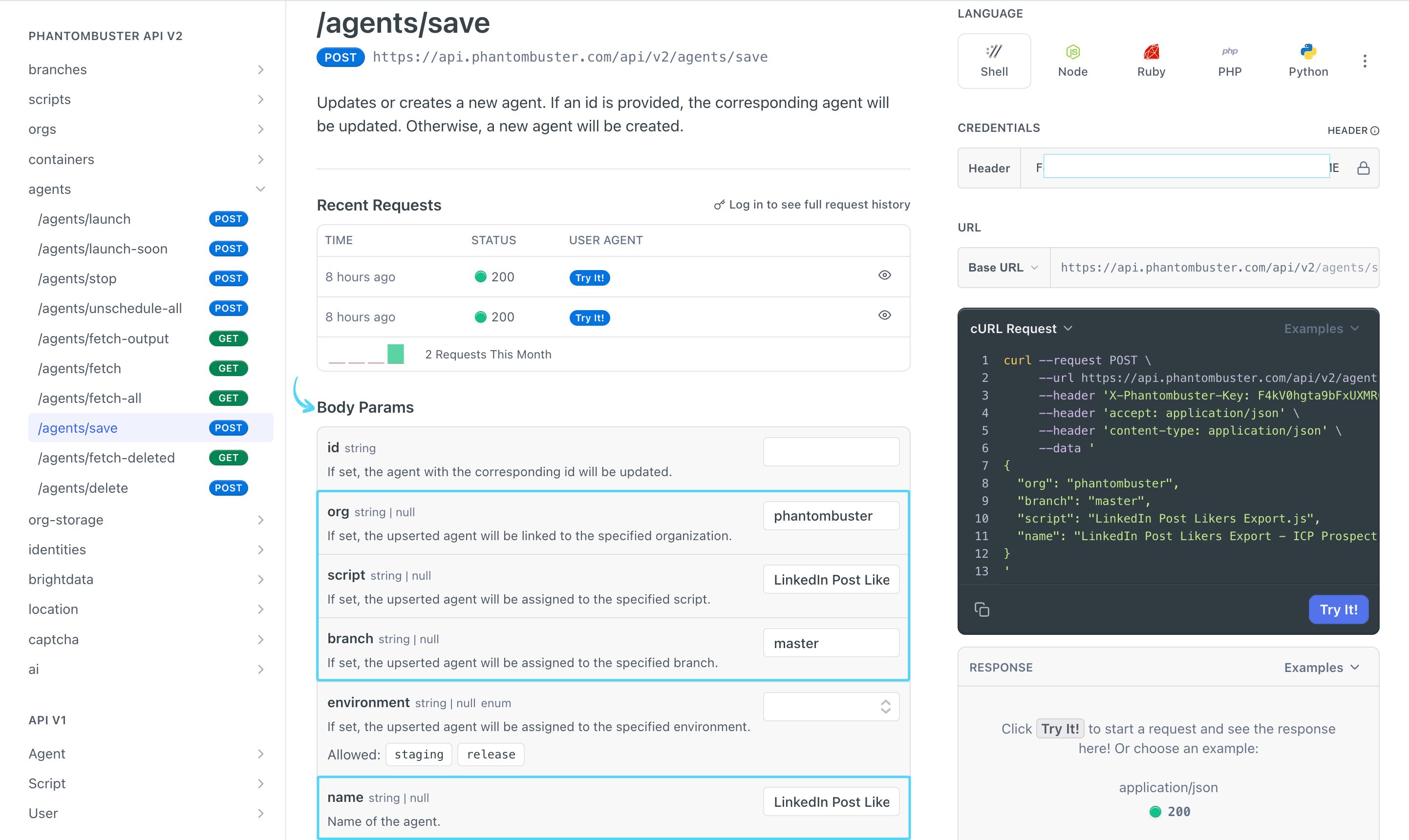The width and height of the screenshot is (1409, 840).
Task: Click the 'staging' allowed value
Action: click(418, 755)
